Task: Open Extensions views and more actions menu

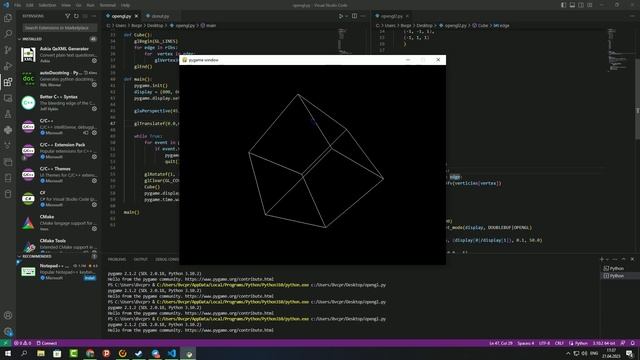Action: point(94,16)
